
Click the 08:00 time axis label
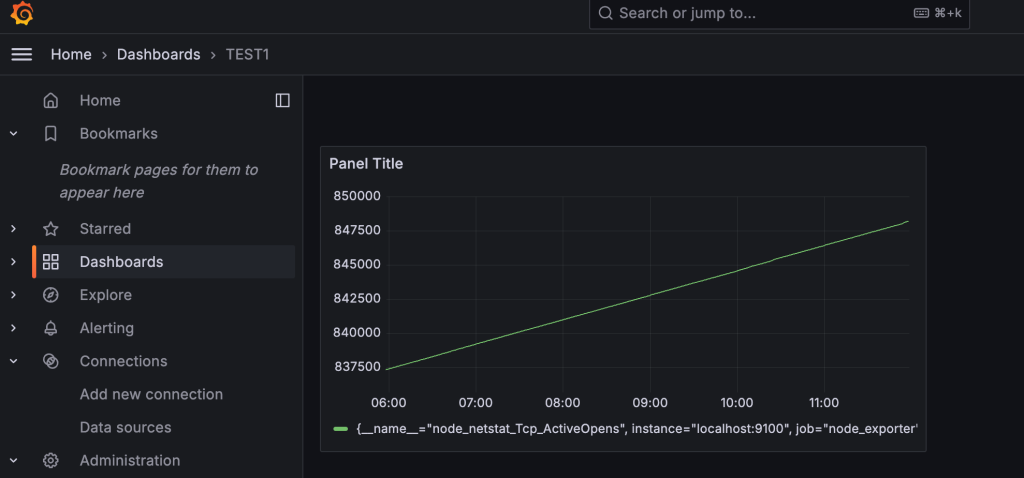click(x=563, y=402)
